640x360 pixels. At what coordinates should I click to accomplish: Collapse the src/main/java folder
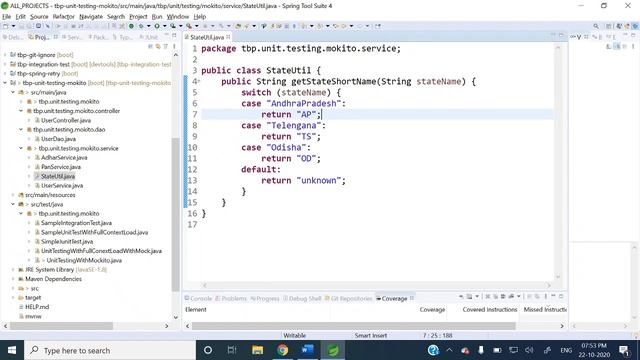pos(13,92)
